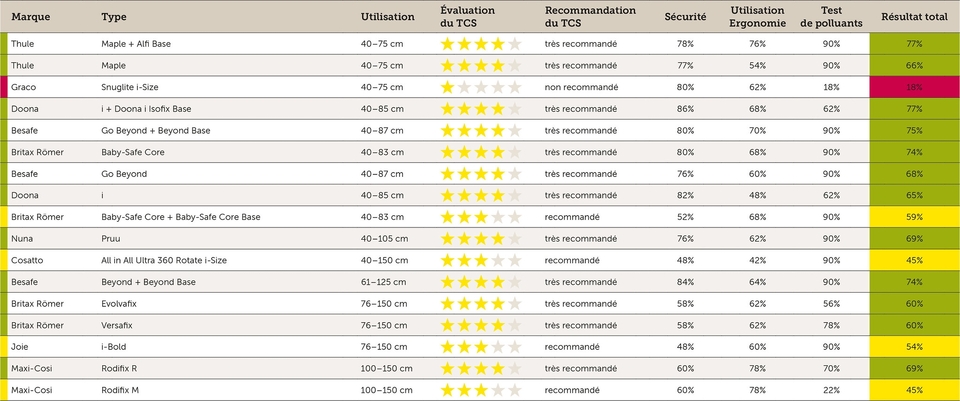The height and width of the screenshot is (401, 960).
Task: Click the non recommandé recommendation text
Action: tap(580, 87)
